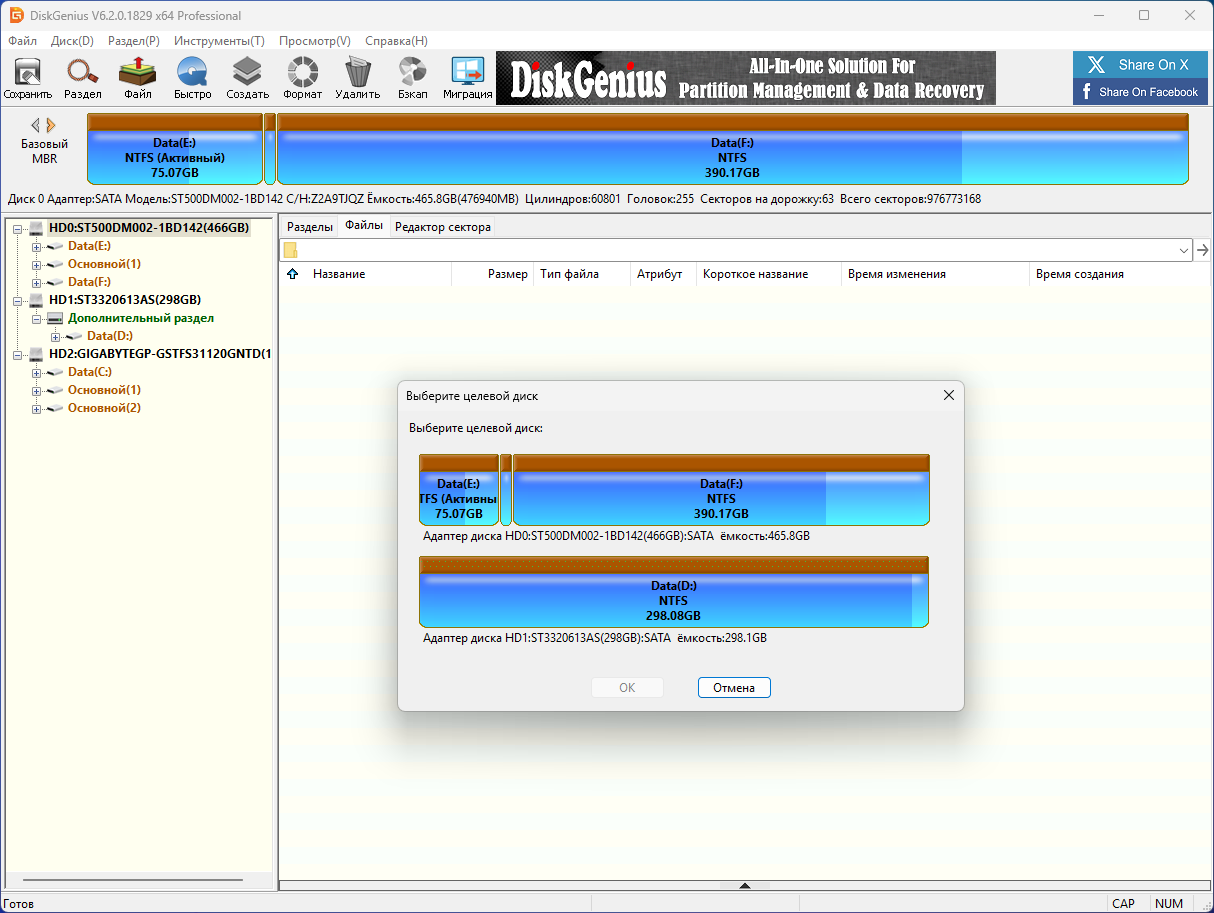Expand the Основной(2) tree node
This screenshot has height=913, width=1214.
(37, 408)
